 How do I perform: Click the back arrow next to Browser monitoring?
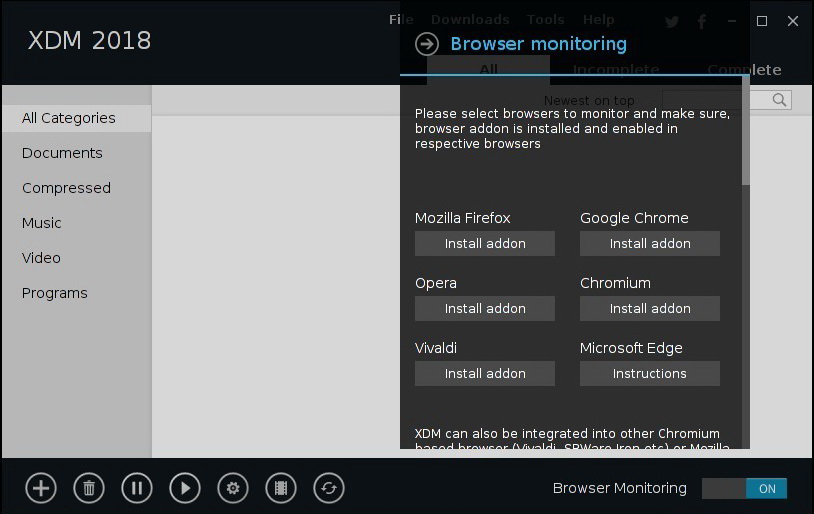[427, 44]
